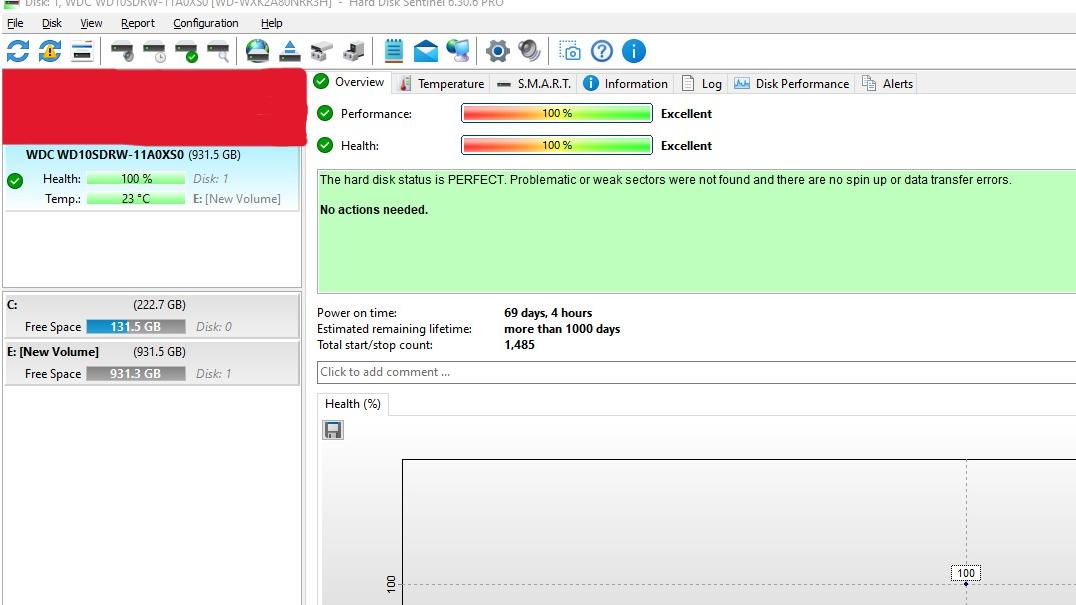Open the File menu
Image resolution: width=1076 pixels, height=605 pixels.
coord(15,23)
